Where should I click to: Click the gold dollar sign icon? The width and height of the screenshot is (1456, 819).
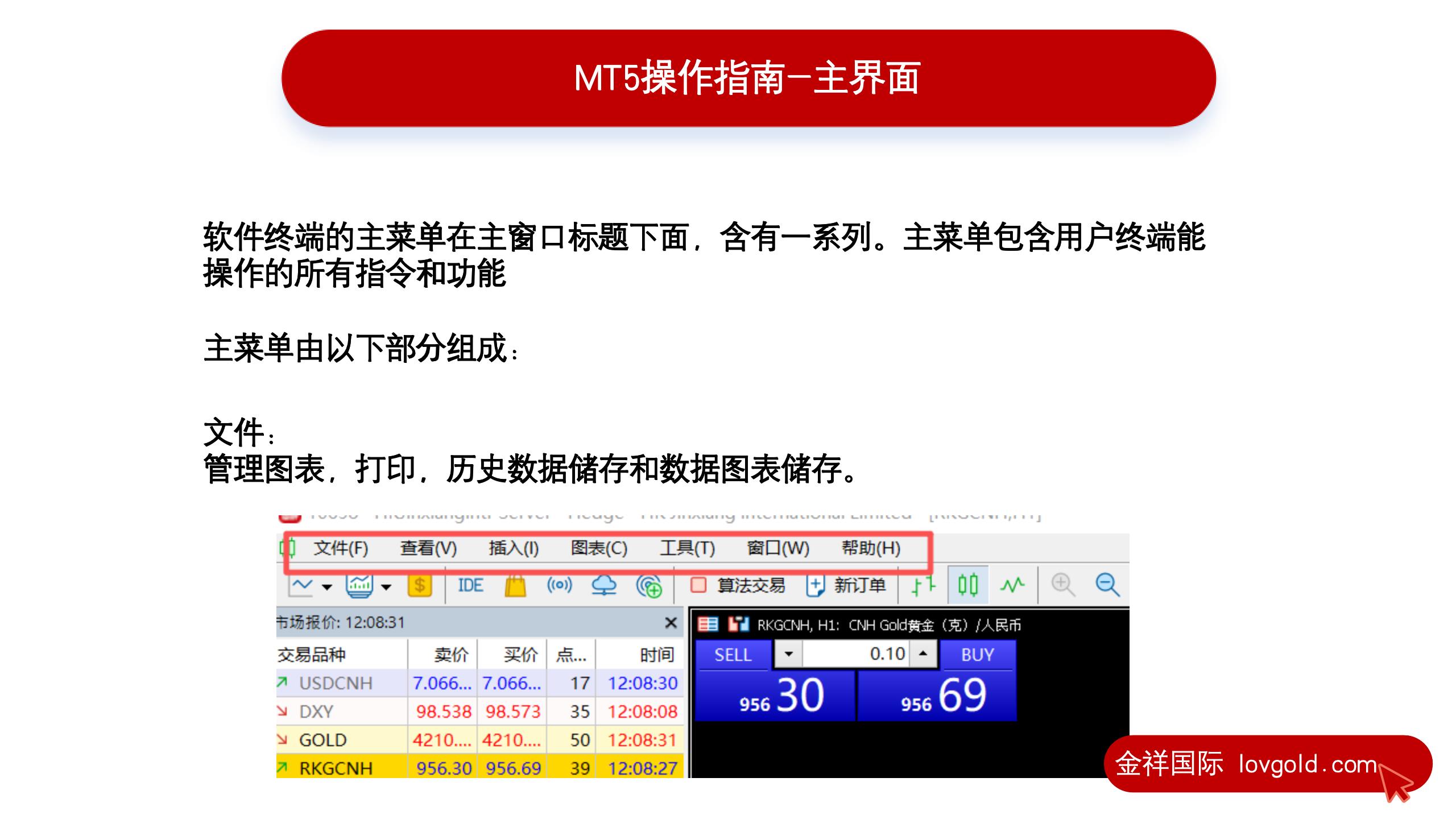(420, 585)
